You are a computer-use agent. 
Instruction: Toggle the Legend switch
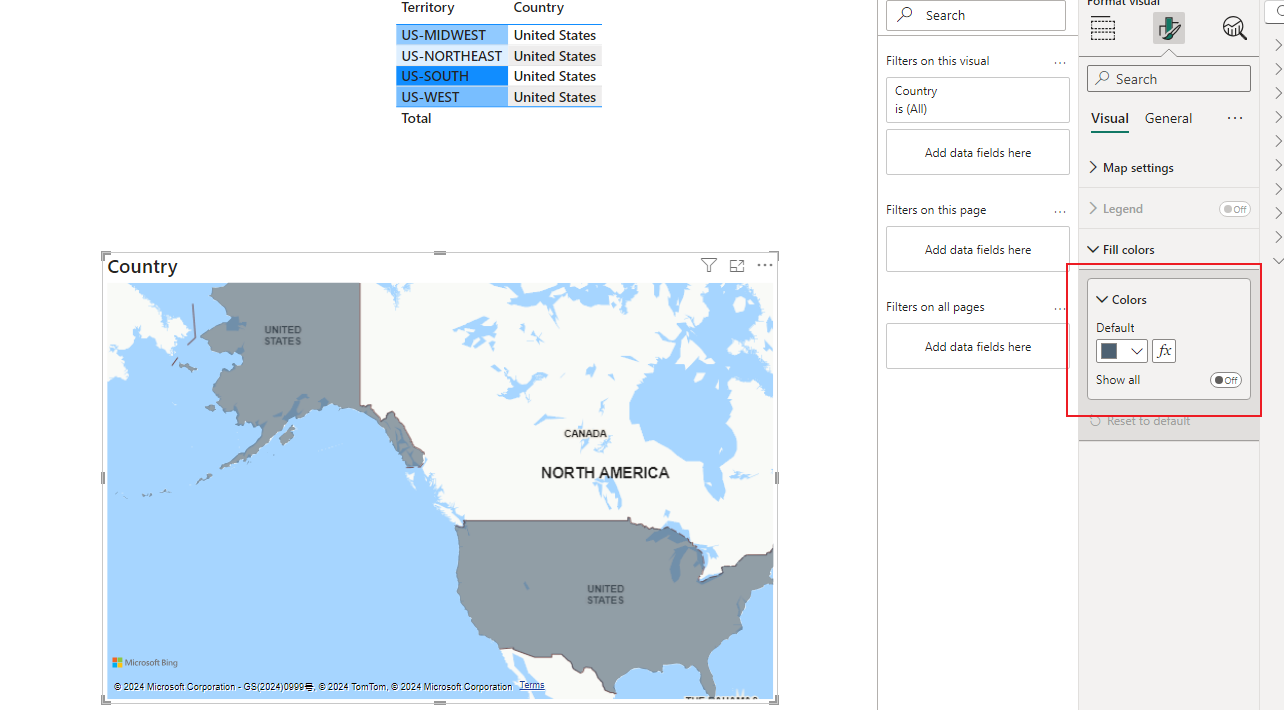pyautogui.click(x=1235, y=209)
